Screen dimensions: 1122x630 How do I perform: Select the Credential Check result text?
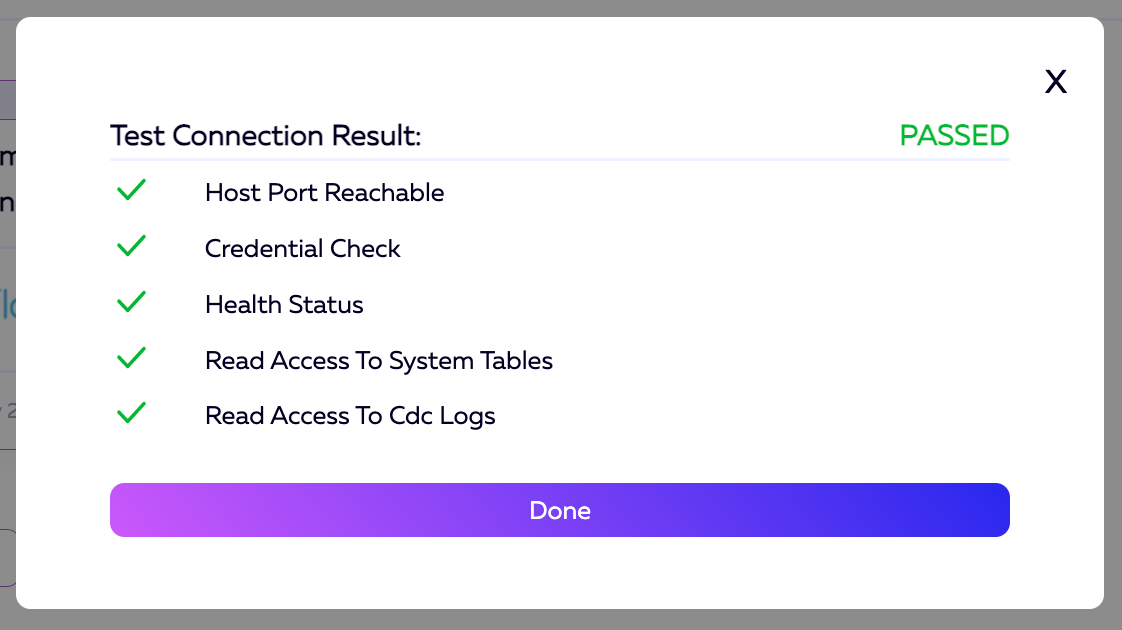pos(302,249)
